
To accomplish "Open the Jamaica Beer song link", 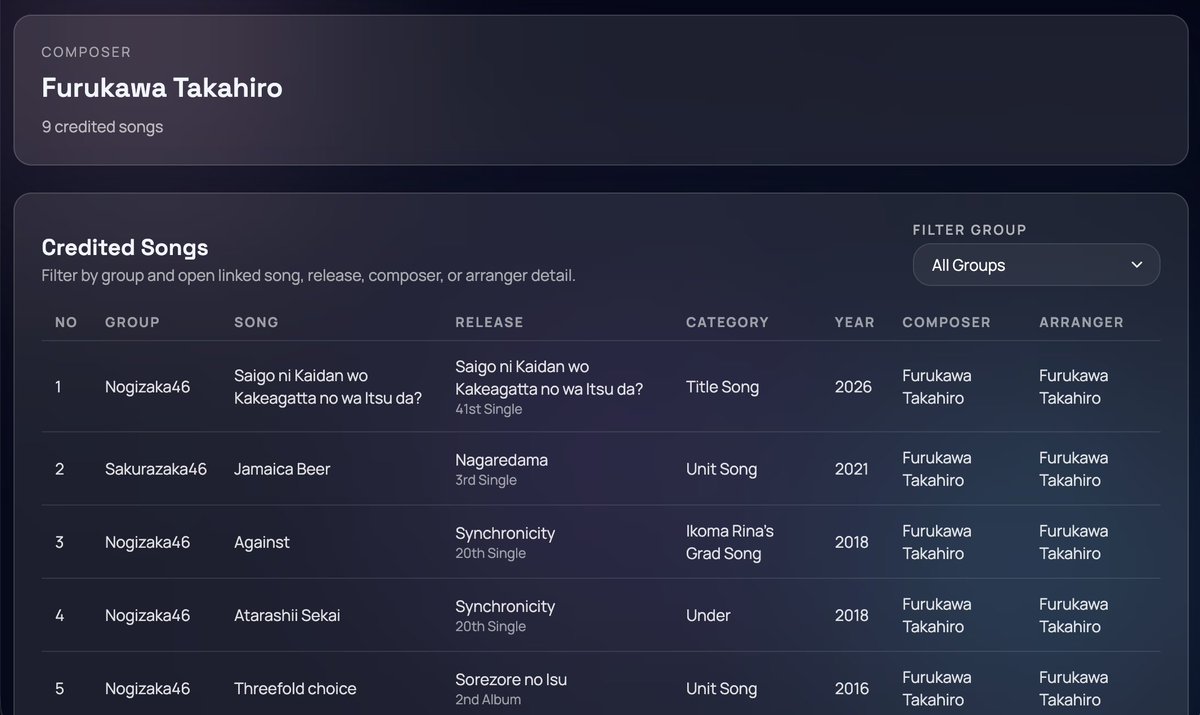I will pyautogui.click(x=282, y=469).
